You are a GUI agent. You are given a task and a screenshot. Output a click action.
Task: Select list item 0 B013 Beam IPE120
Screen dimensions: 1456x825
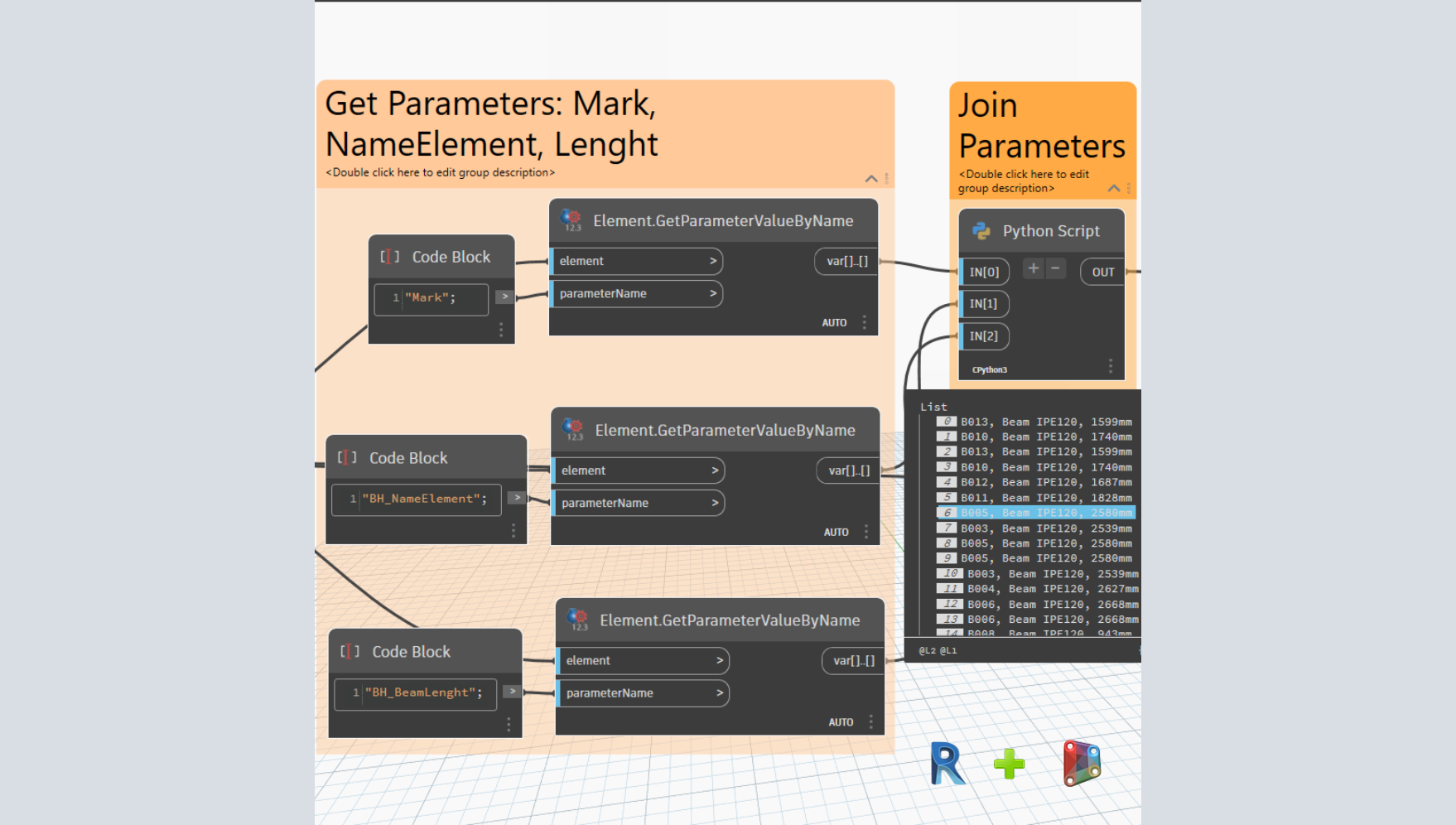tap(1044, 422)
